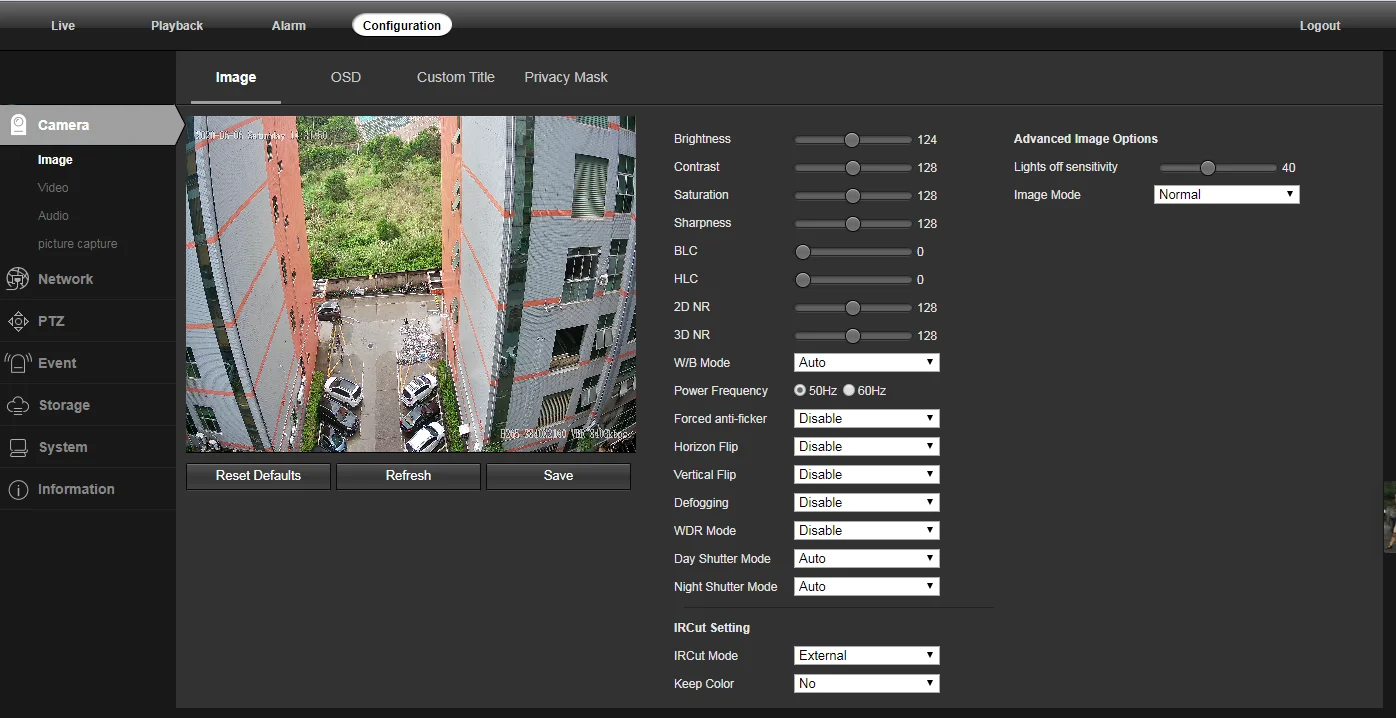Click the camera live preview image
This screenshot has width=1396, height=718.
410,284
